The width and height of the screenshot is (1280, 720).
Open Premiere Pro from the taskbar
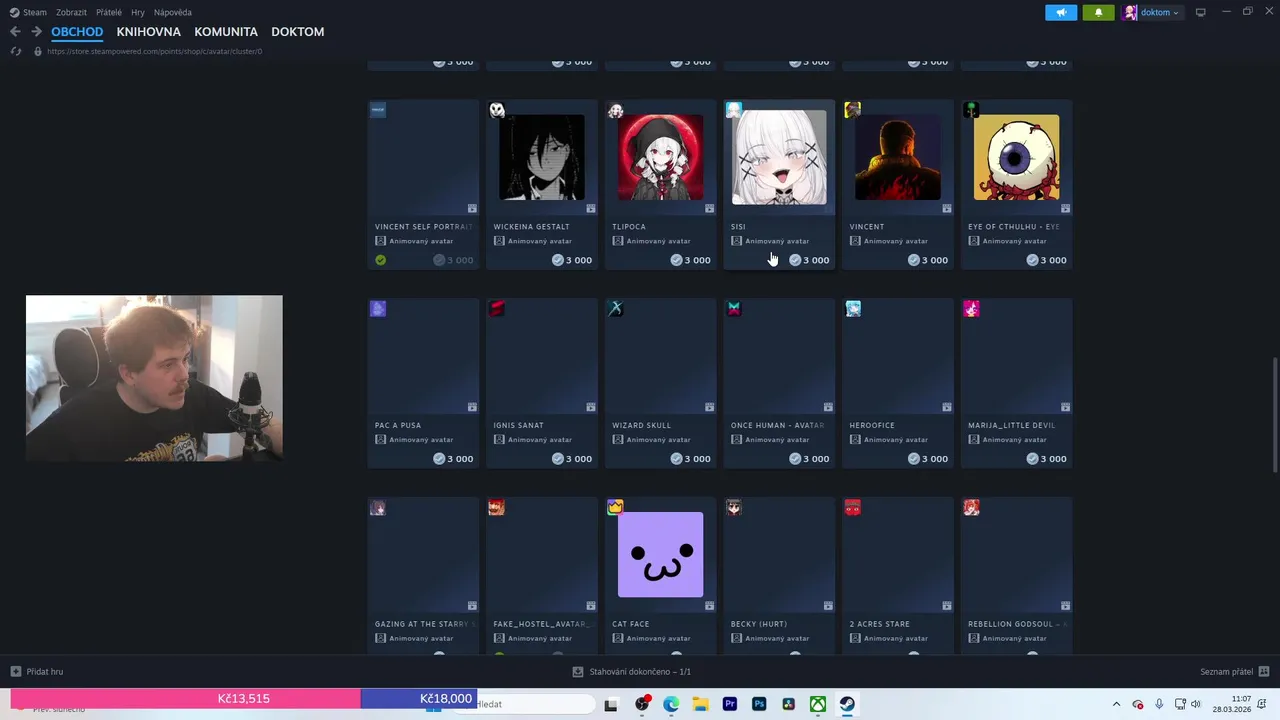click(x=730, y=704)
